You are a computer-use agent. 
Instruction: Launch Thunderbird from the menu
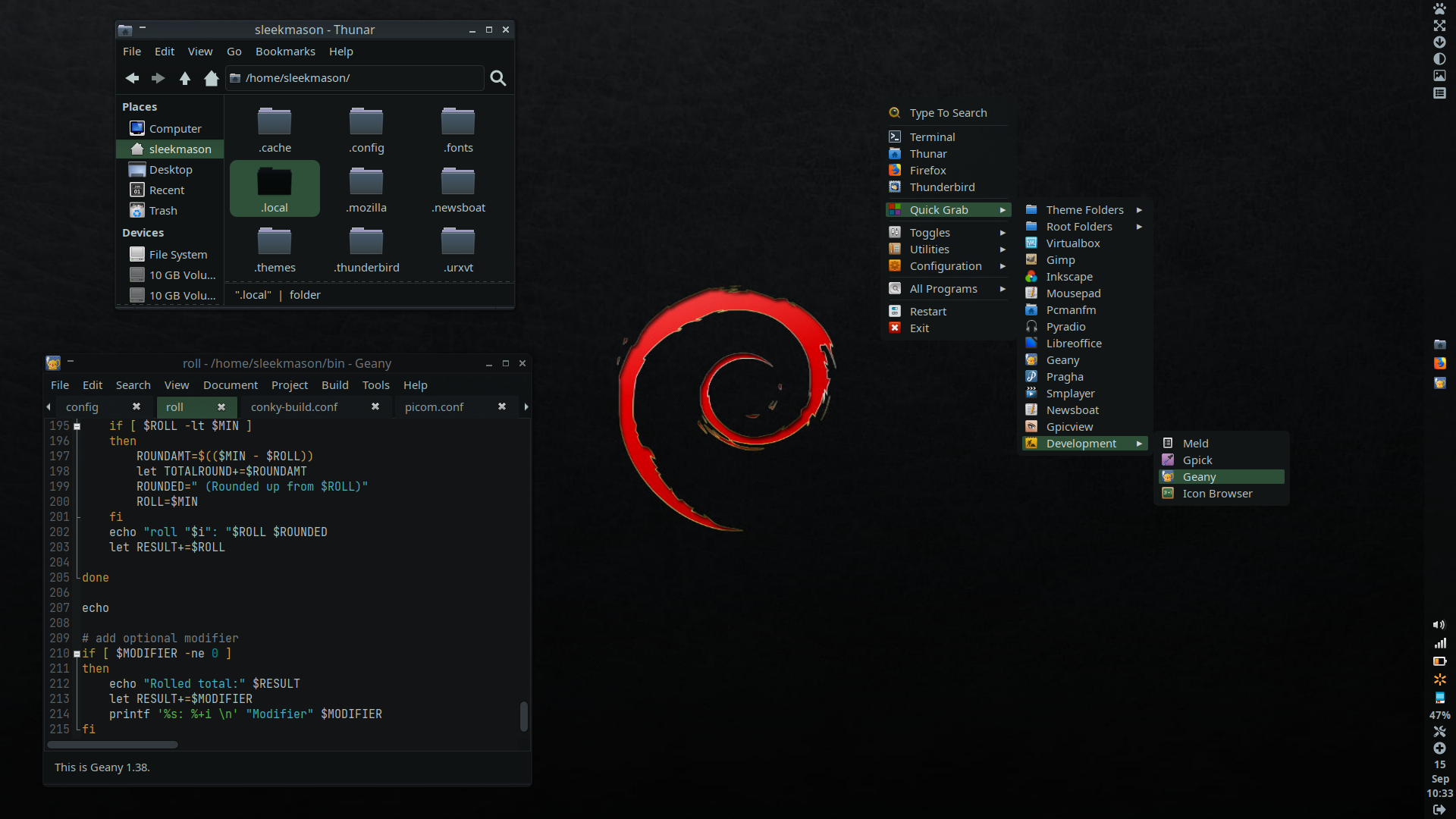[948, 187]
